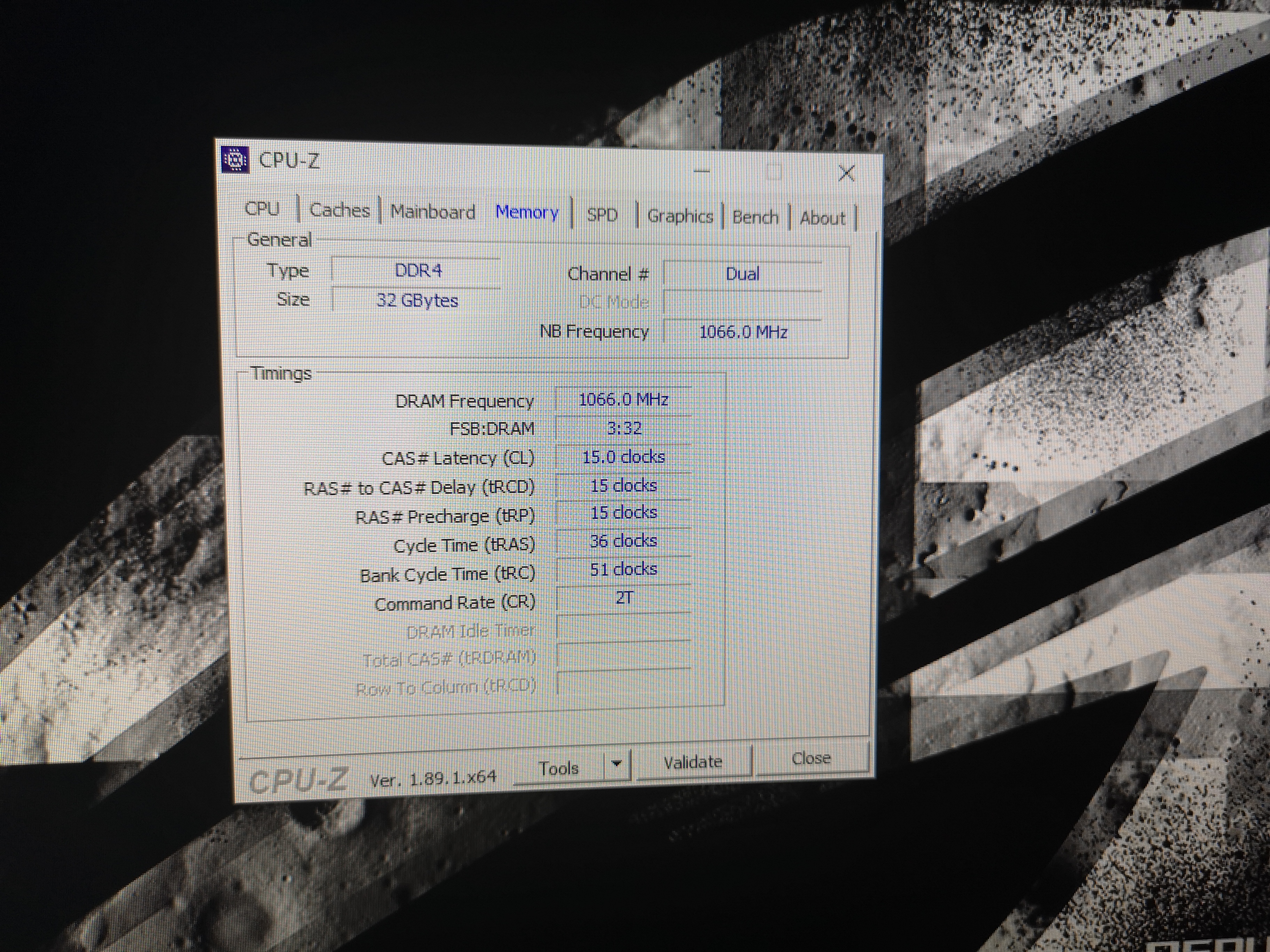Select the Mainboard tab
The height and width of the screenshot is (952, 1270).
tap(433, 212)
